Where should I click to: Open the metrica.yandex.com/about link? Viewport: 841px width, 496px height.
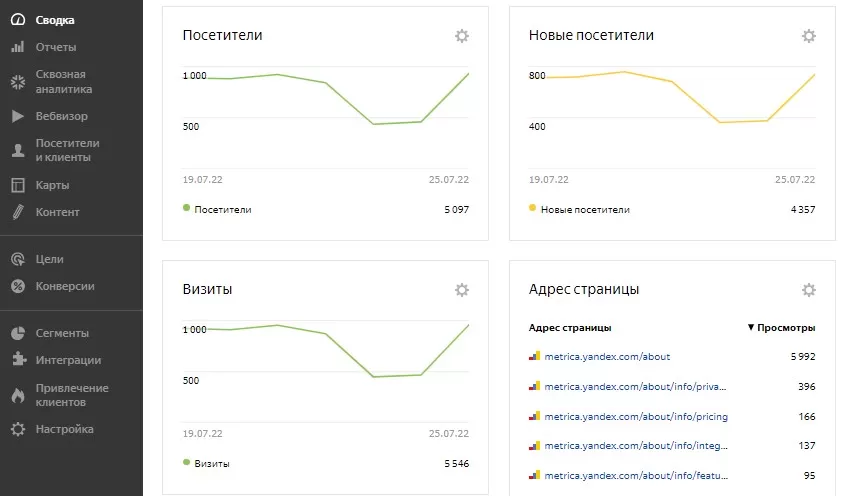click(607, 357)
